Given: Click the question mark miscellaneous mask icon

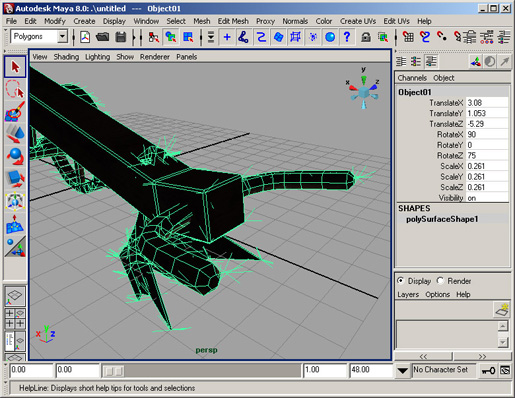Looking at the screenshot, I should click(347, 37).
